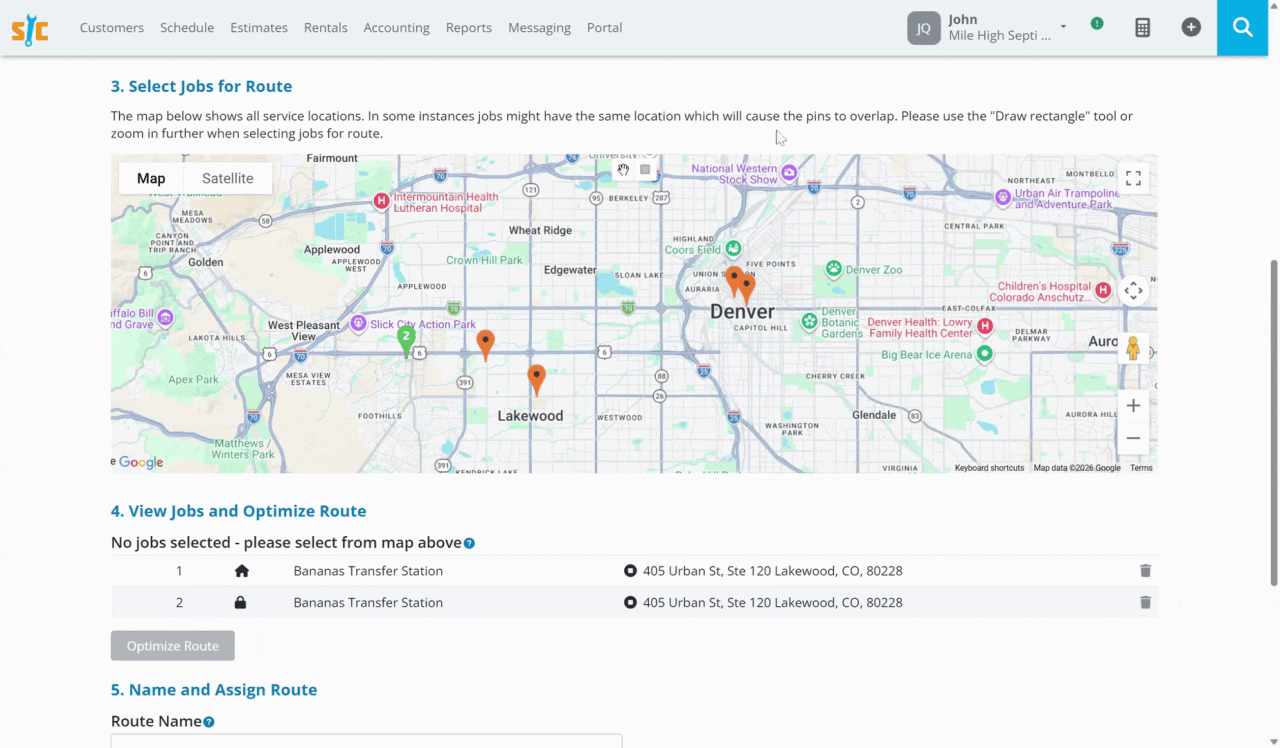The width and height of the screenshot is (1280, 748).
Task: Click the Denver Botanic Gardens marker
Action: 809,322
